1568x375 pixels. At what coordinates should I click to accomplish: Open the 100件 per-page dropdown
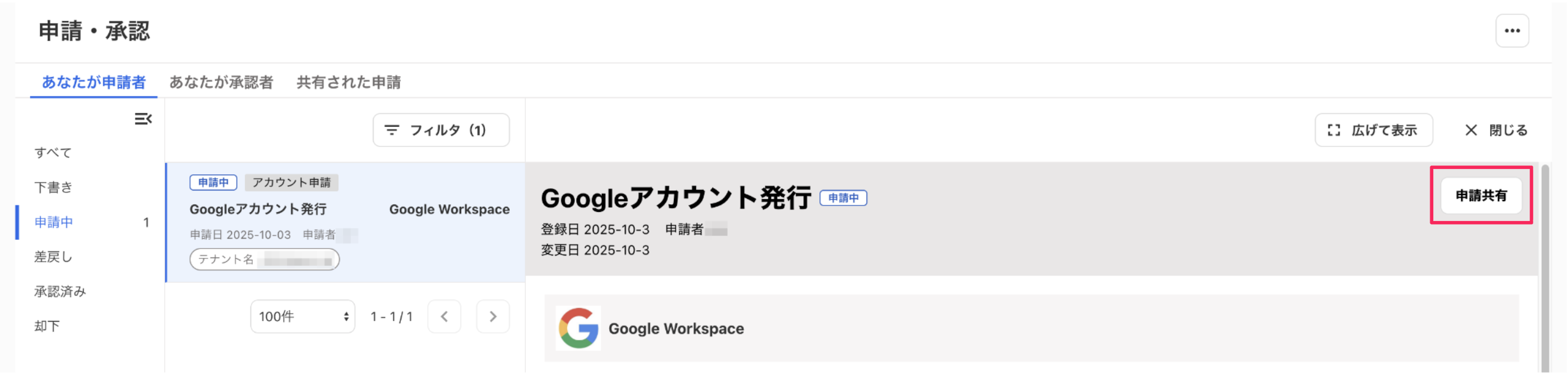302,316
